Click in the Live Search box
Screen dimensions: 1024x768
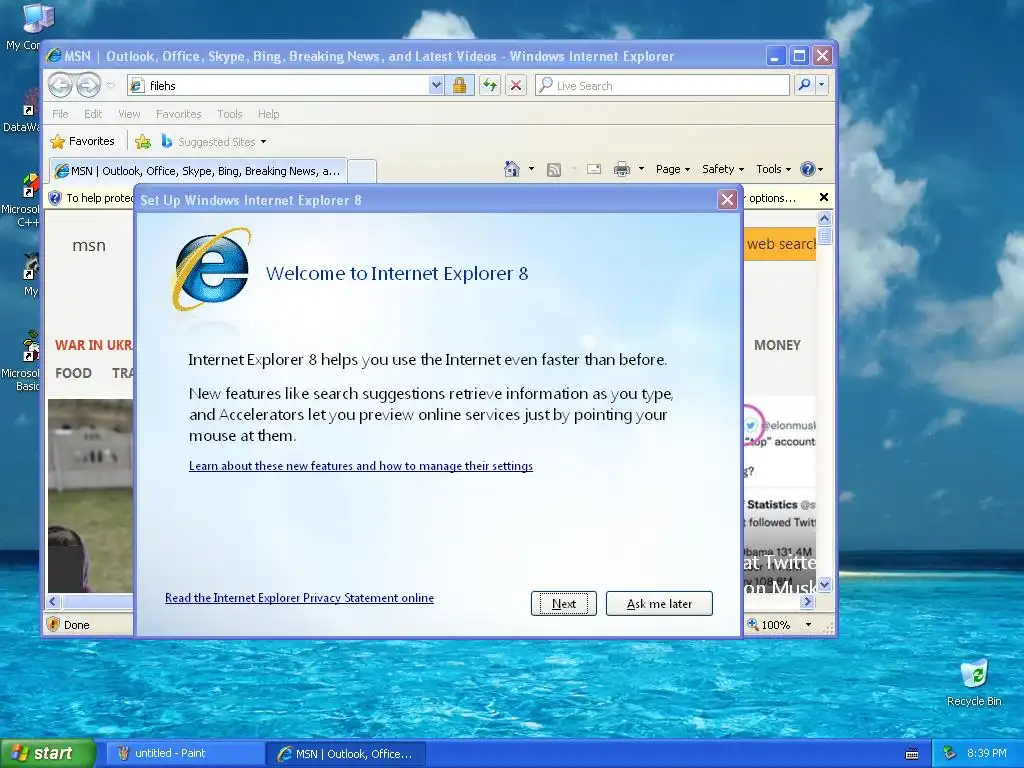click(x=662, y=86)
